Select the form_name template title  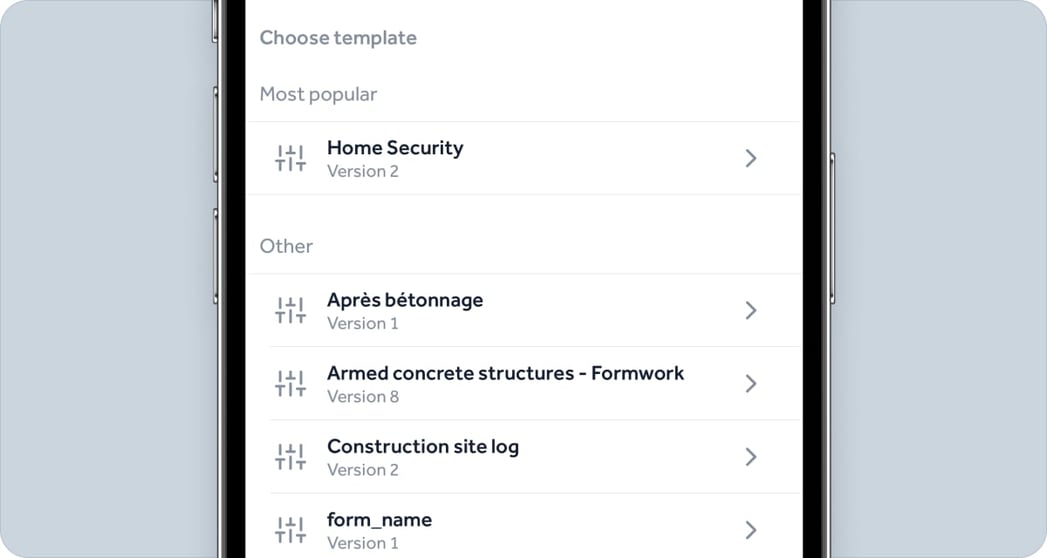click(x=379, y=520)
